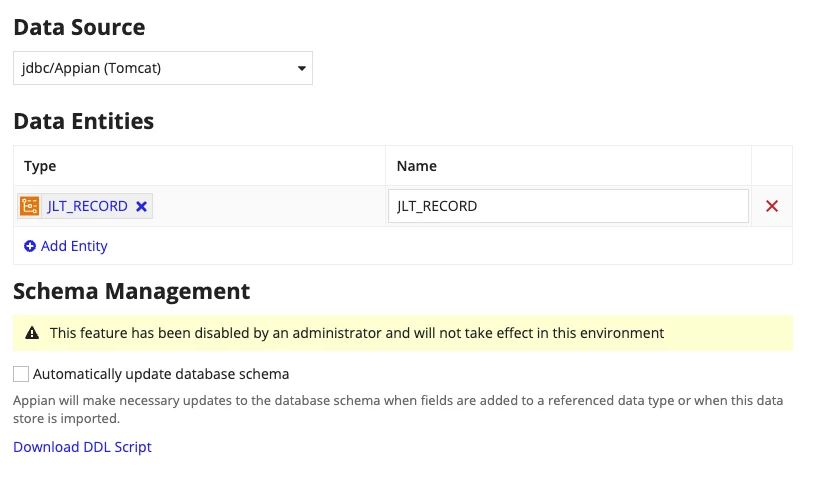Click the Name column header
This screenshot has width=829, height=484.
[417, 166]
